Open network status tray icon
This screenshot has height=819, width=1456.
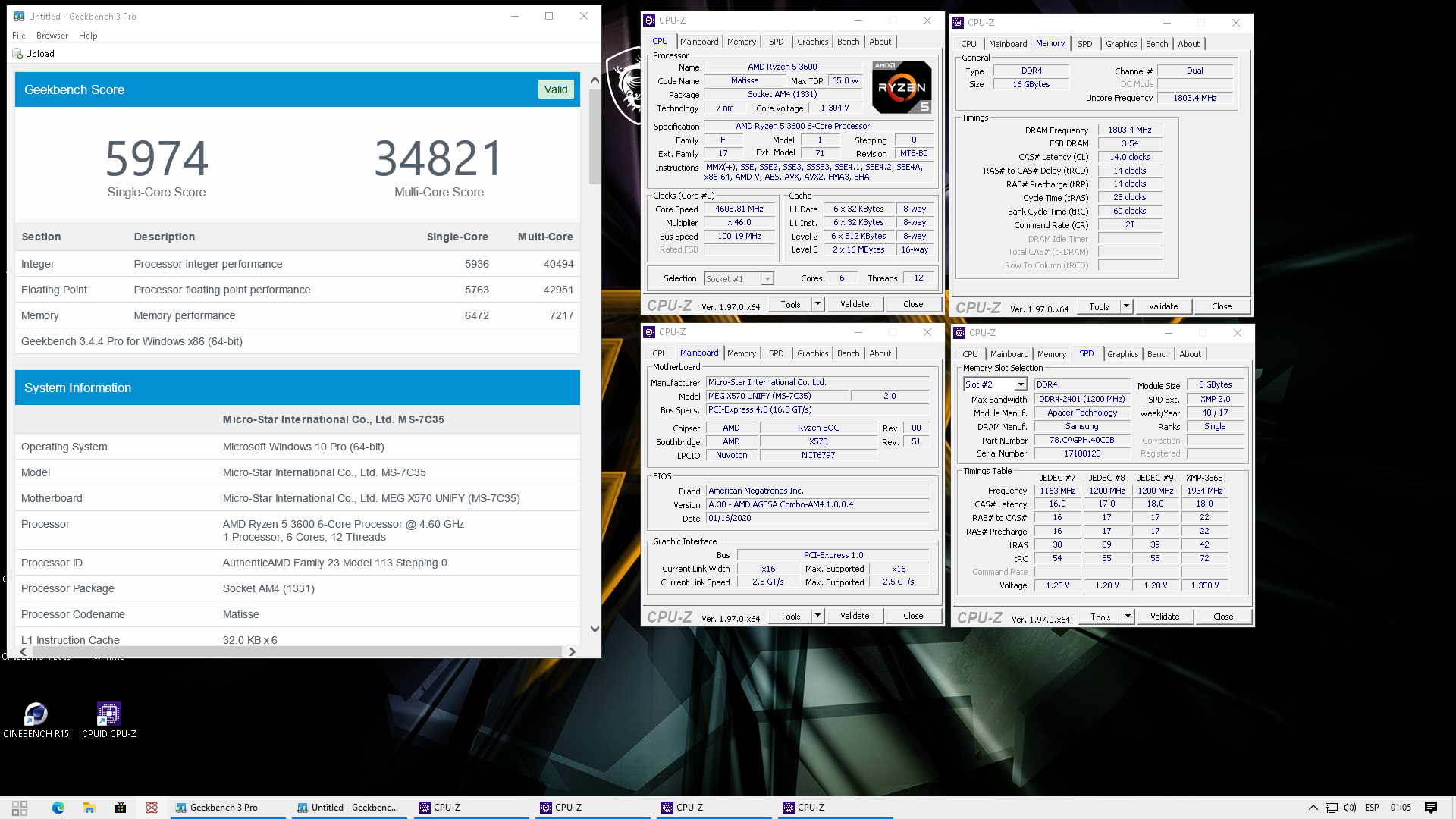click(1332, 808)
